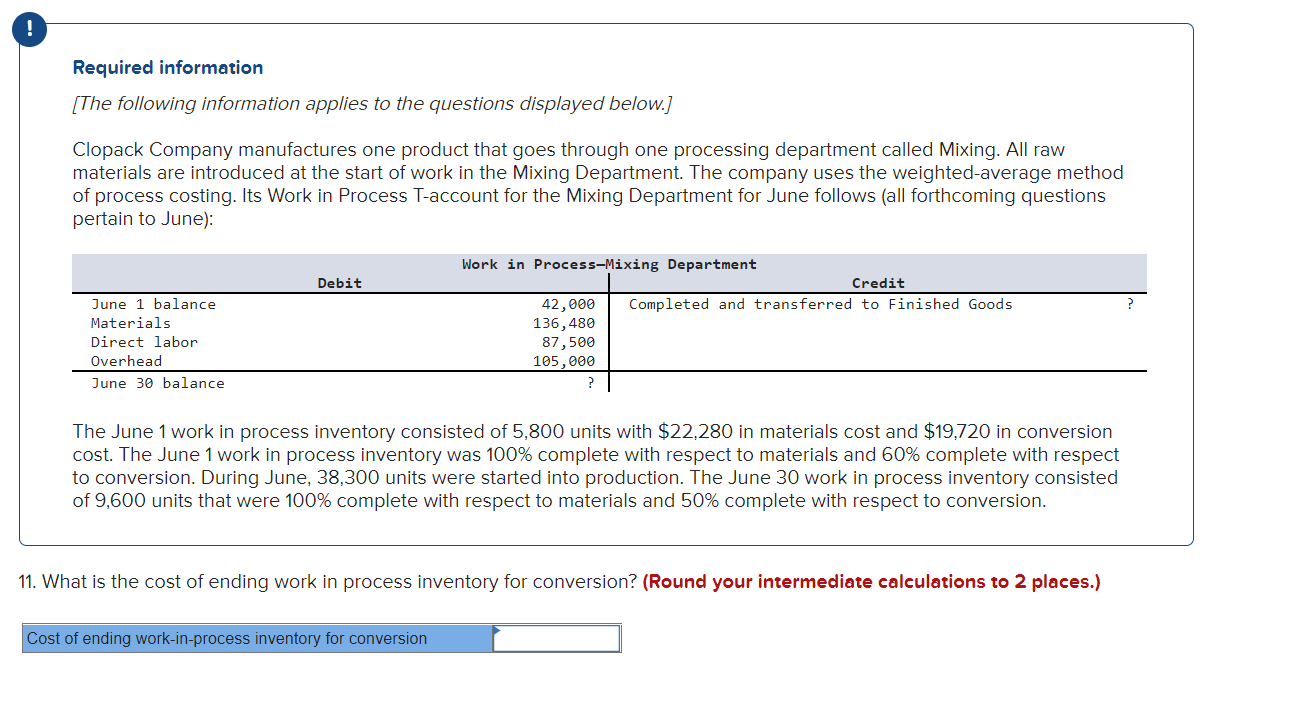Click the 'June 1 balance' row label

click(x=153, y=304)
